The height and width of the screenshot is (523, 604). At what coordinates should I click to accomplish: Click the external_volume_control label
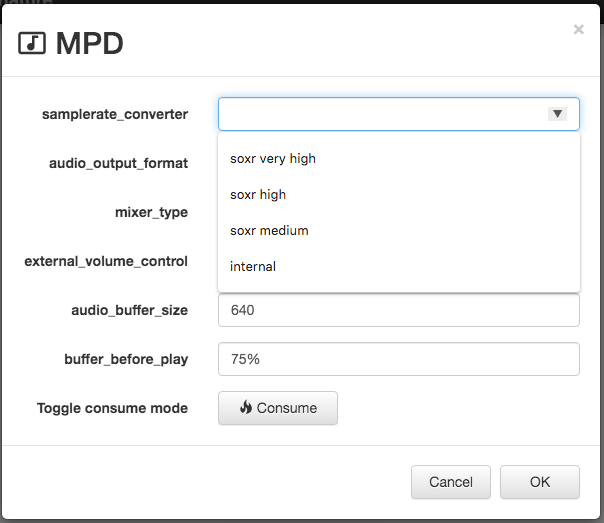pyautogui.click(x=106, y=261)
